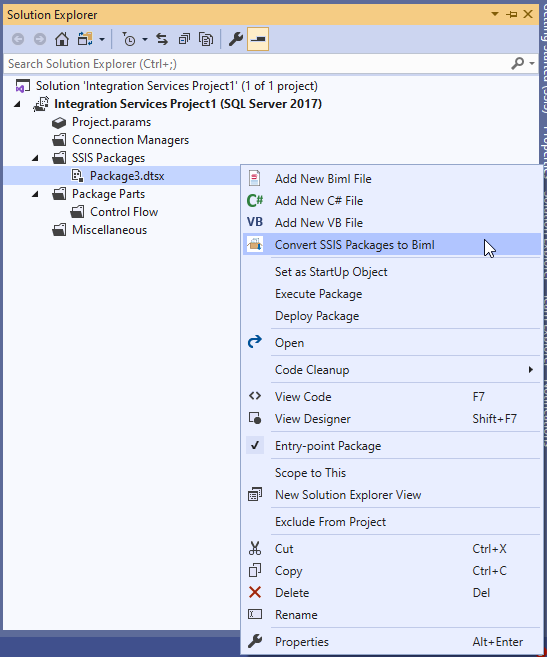Click the Package3.dtsx file icon
The width and height of the screenshot is (547, 657).
[77, 176]
